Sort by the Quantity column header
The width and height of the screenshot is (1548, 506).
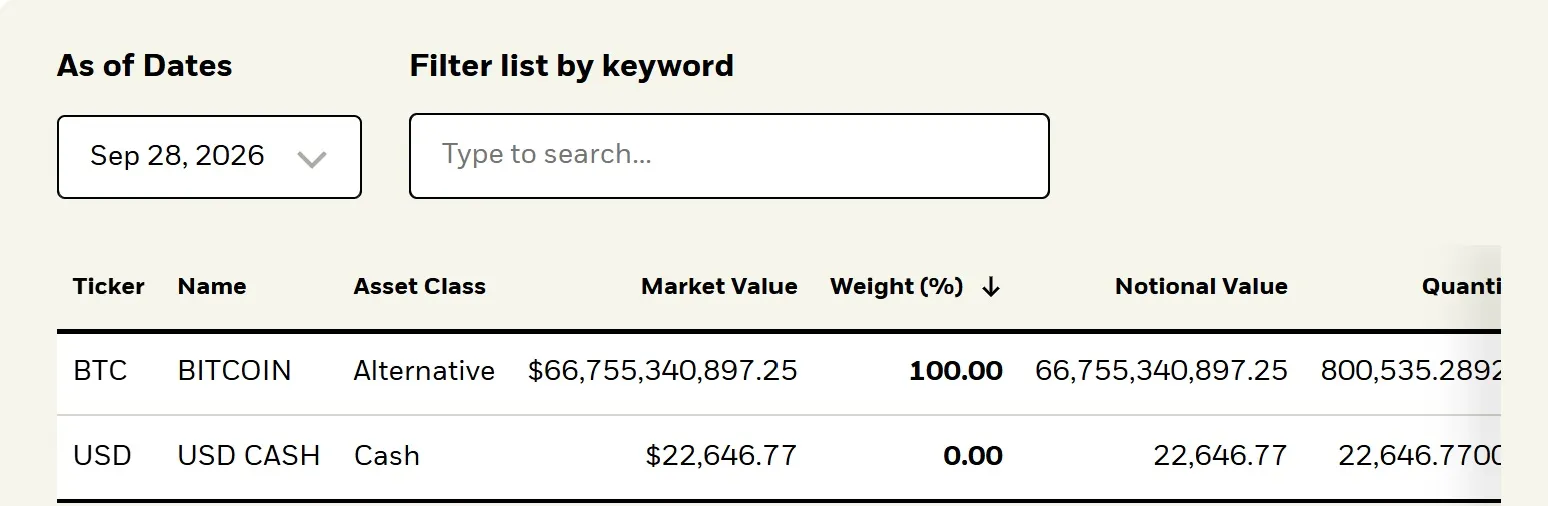1461,287
